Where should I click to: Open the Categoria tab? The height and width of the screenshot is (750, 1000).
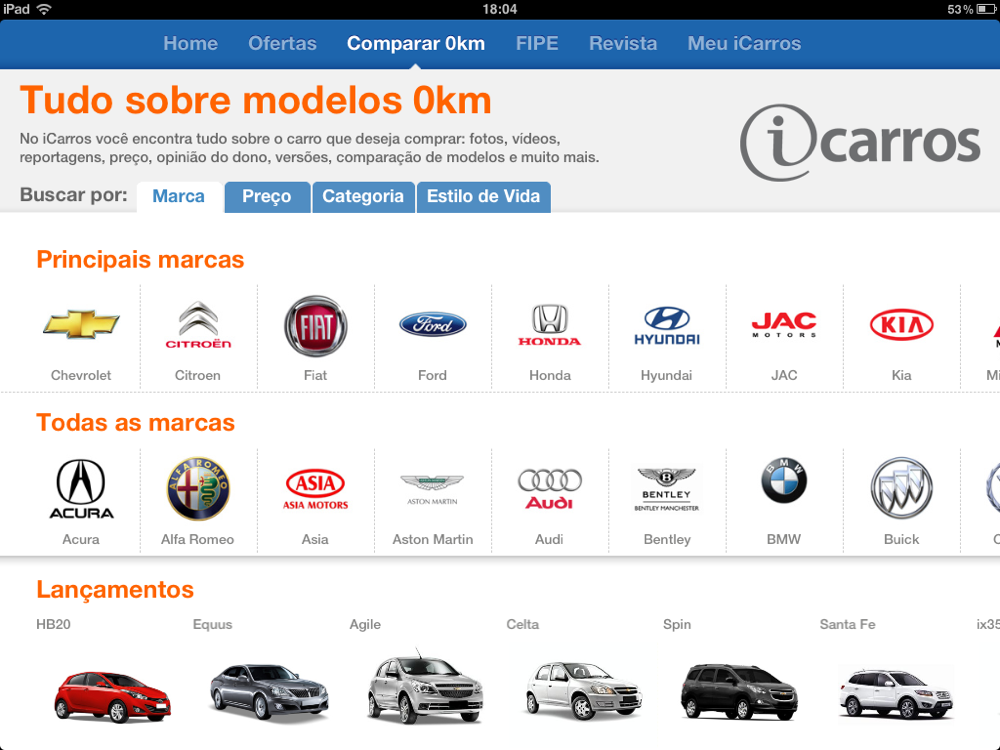click(363, 196)
